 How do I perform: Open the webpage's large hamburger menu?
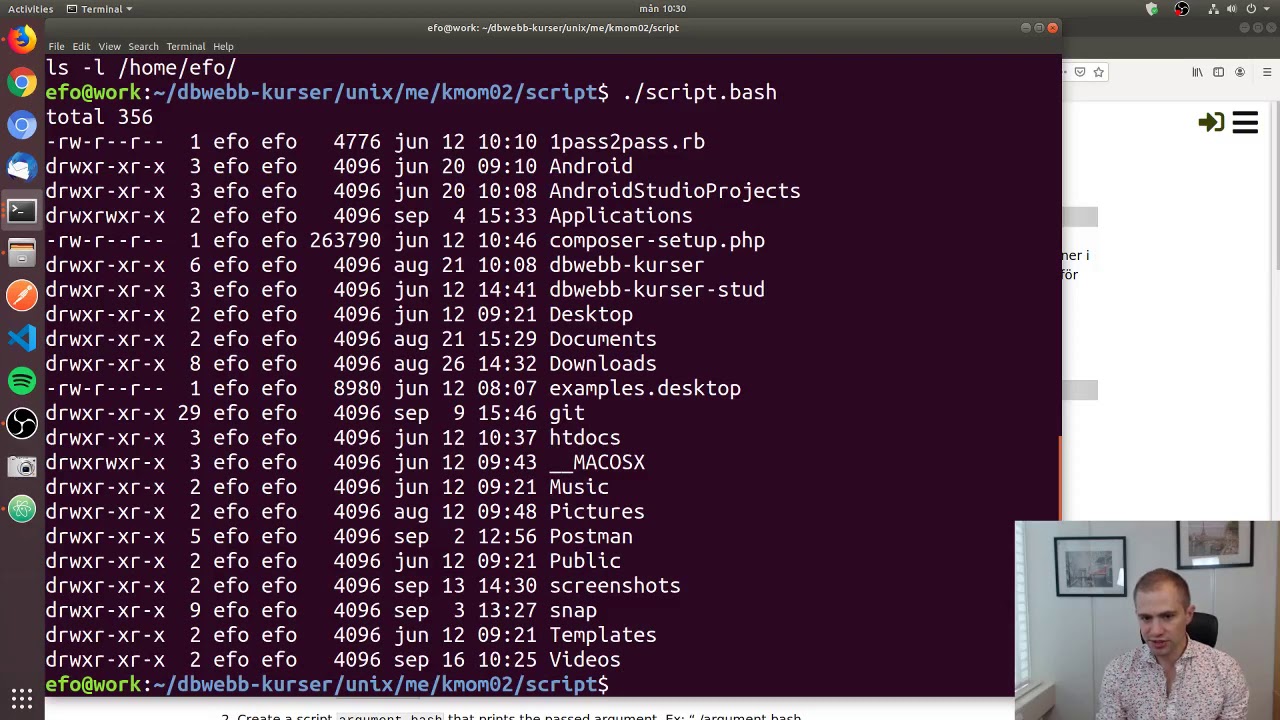(1245, 122)
